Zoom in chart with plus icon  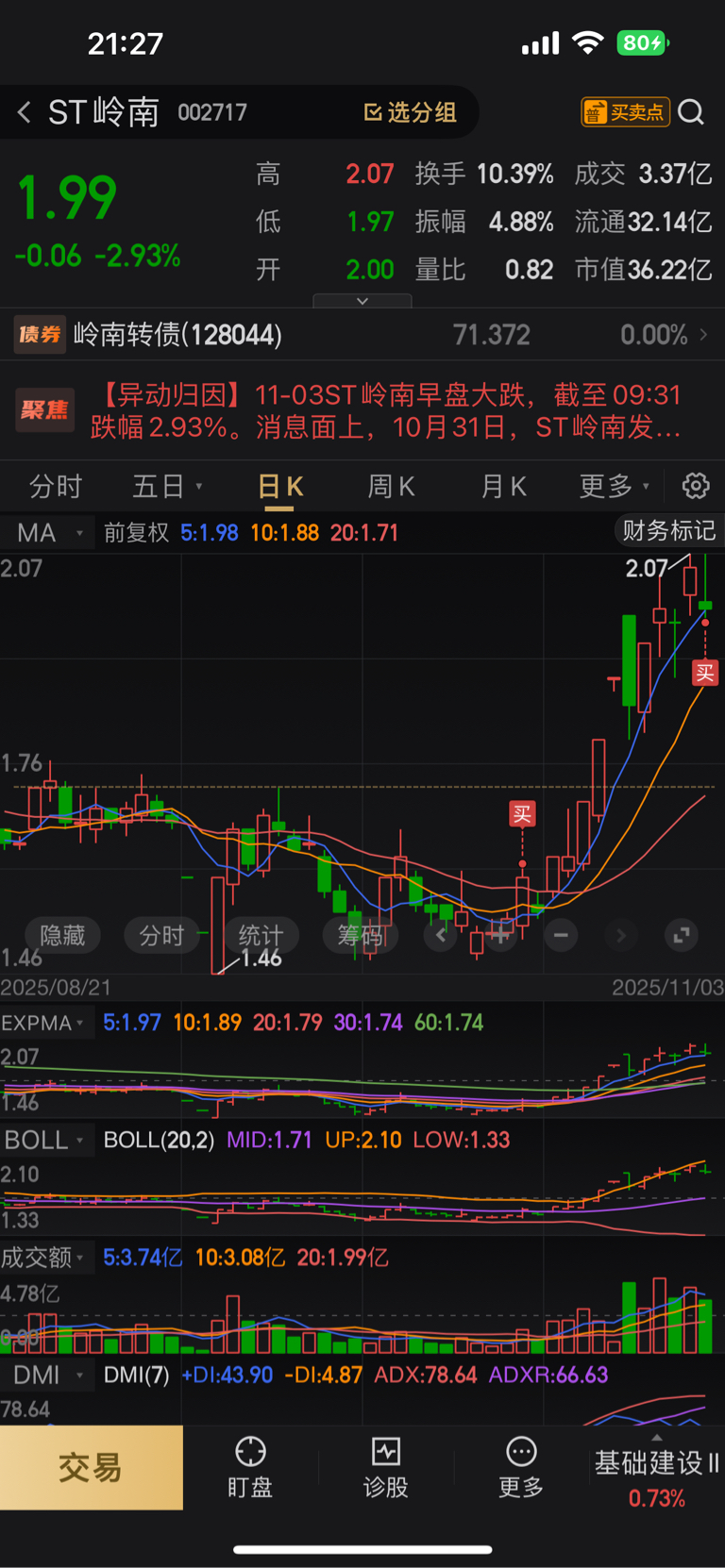coord(500,935)
